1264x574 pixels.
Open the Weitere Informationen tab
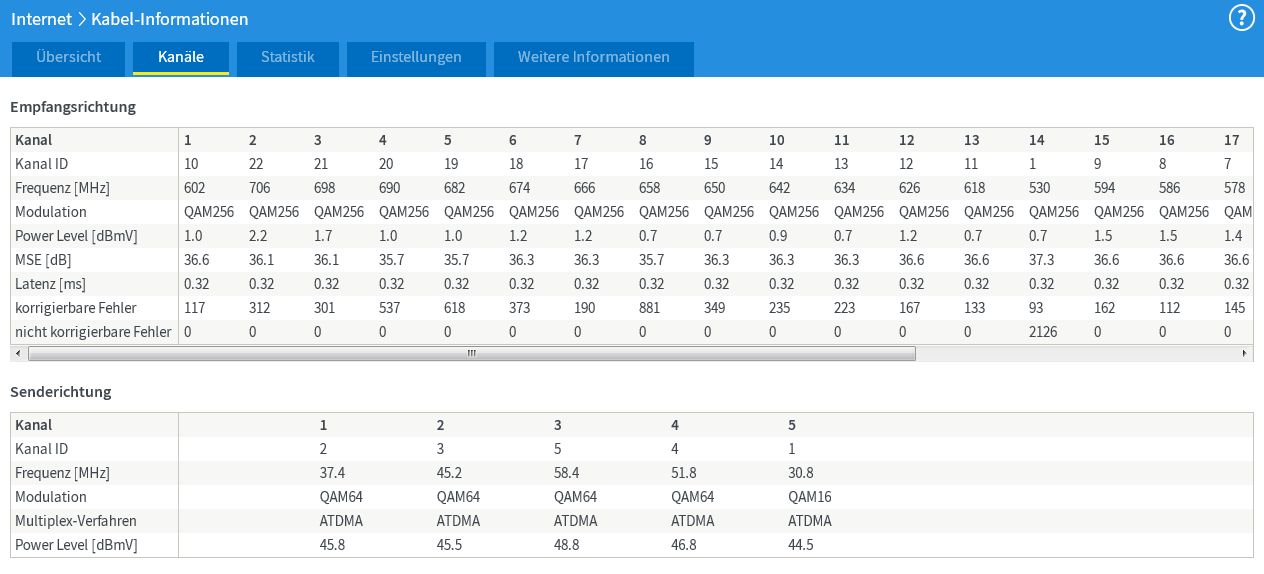tap(593, 58)
